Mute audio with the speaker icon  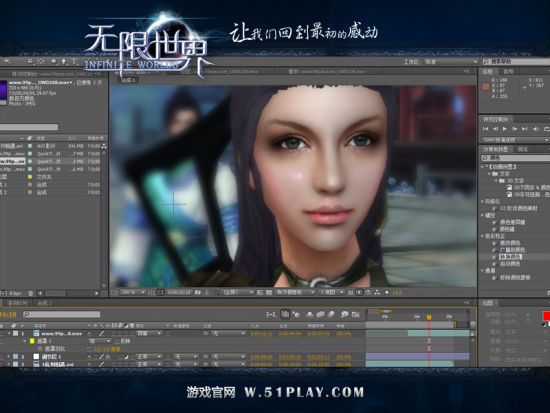click(x=536, y=129)
